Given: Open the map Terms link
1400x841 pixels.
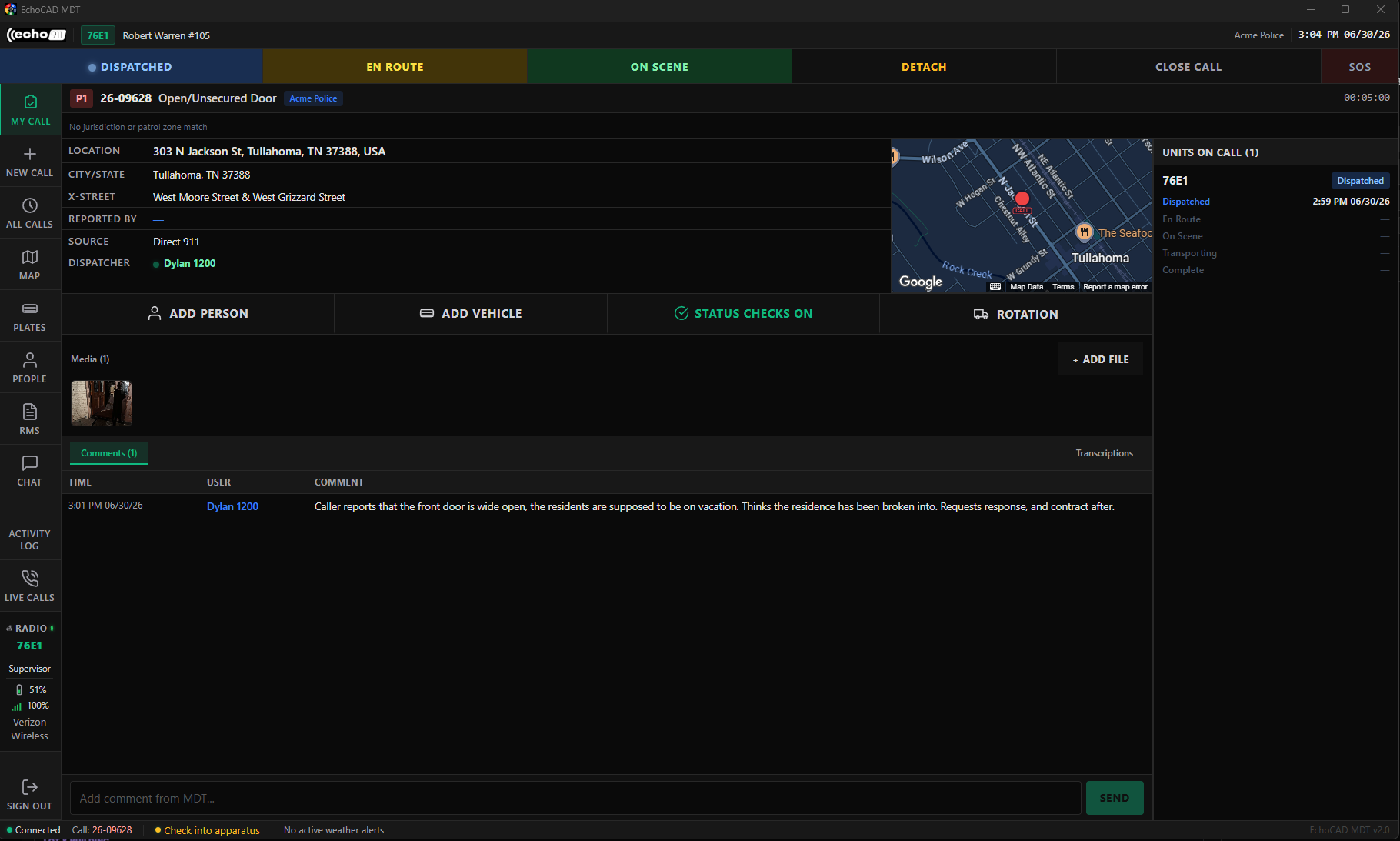Looking at the screenshot, I should coord(1063,287).
